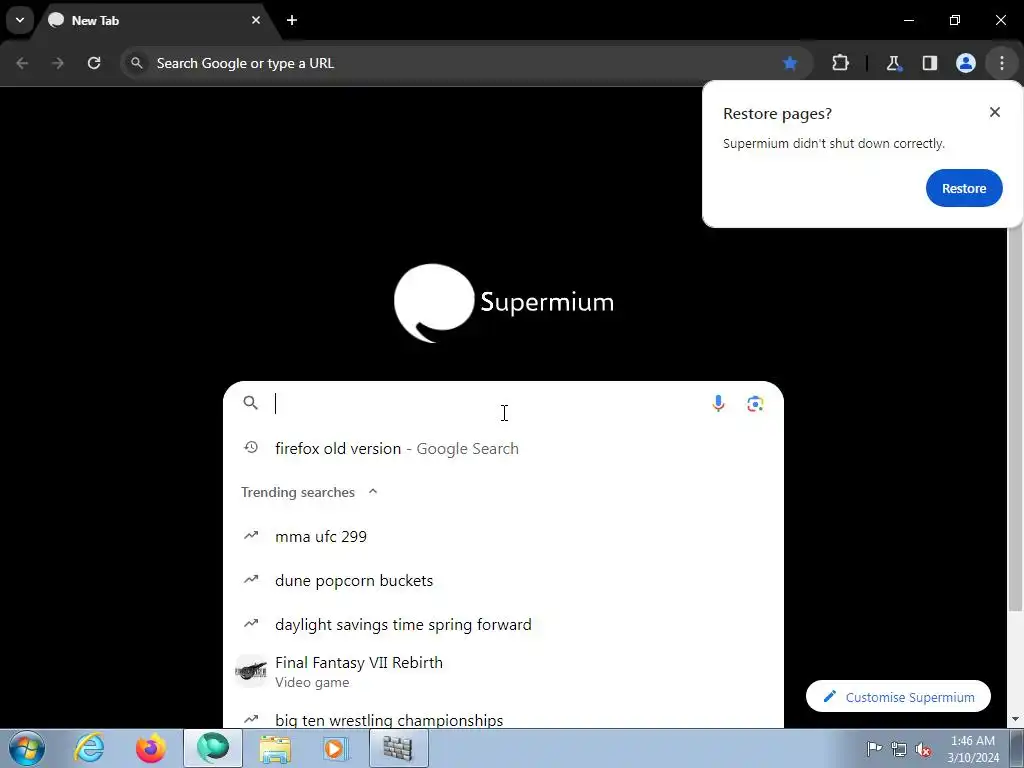The image size is (1024, 768).
Task: Reload the current page
Action: (94, 63)
